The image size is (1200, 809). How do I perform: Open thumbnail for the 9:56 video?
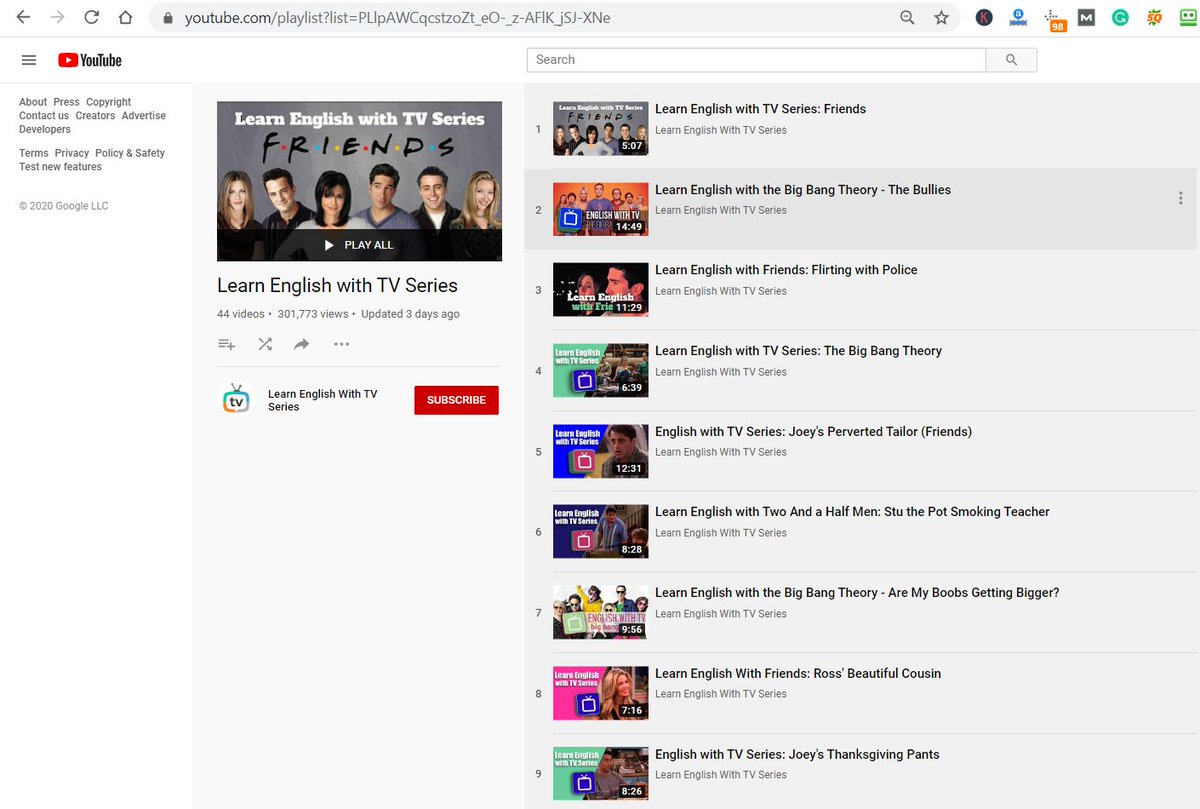point(600,612)
